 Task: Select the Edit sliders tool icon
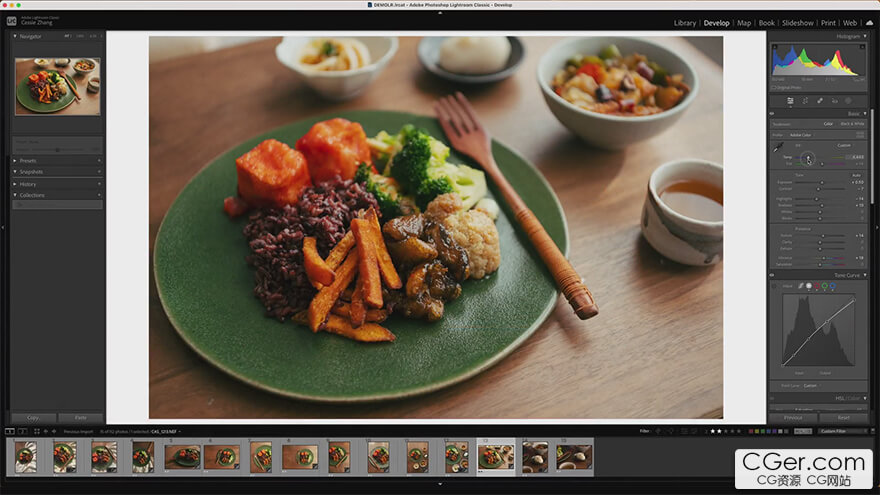[x=790, y=100]
